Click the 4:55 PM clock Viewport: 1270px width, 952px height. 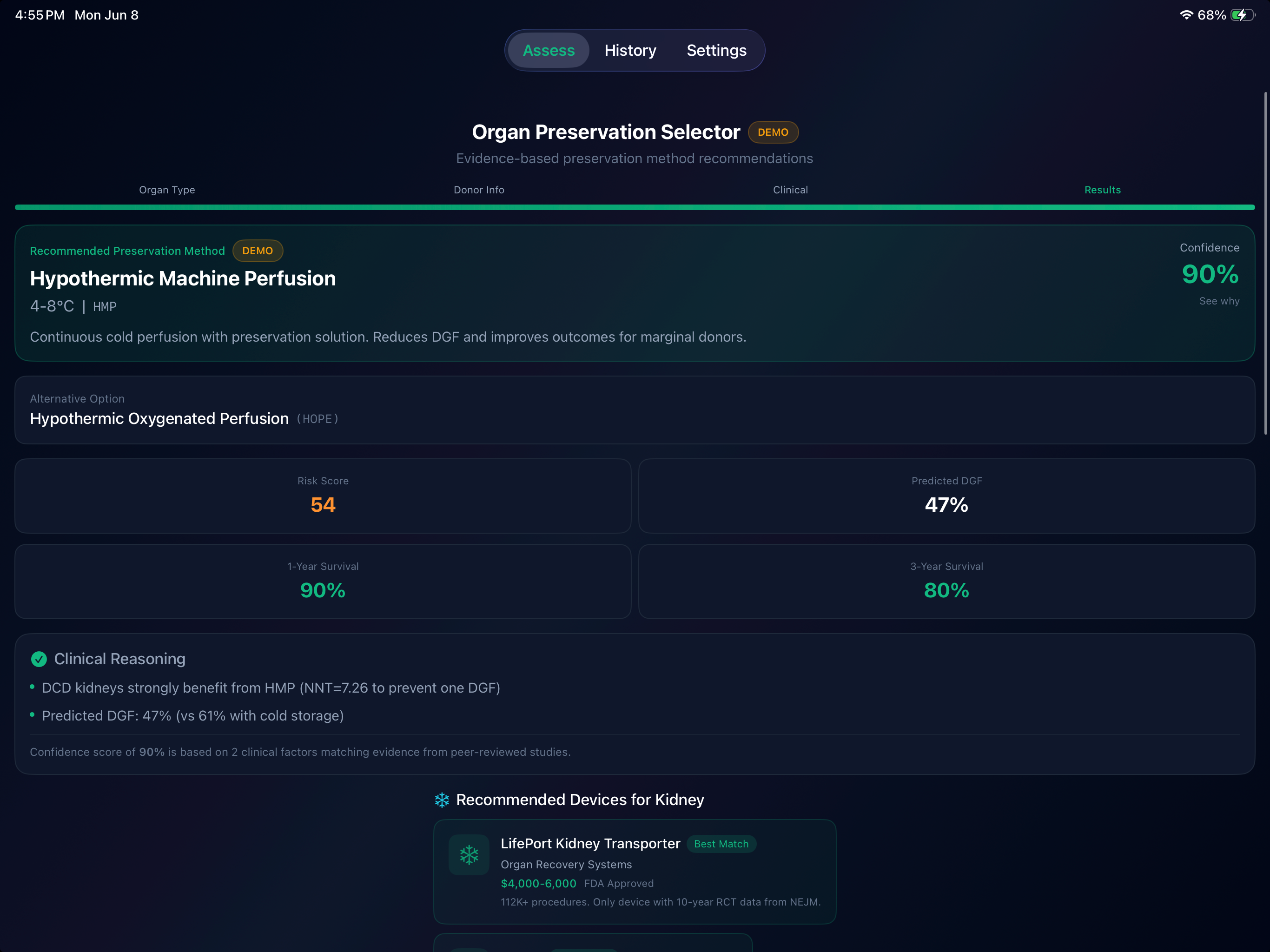(40, 15)
